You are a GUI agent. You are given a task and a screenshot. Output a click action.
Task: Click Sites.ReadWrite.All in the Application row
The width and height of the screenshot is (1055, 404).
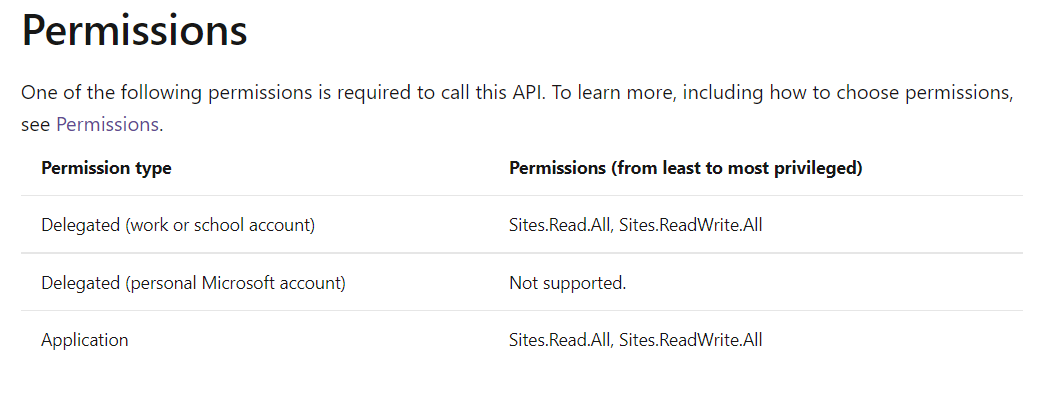tap(690, 340)
